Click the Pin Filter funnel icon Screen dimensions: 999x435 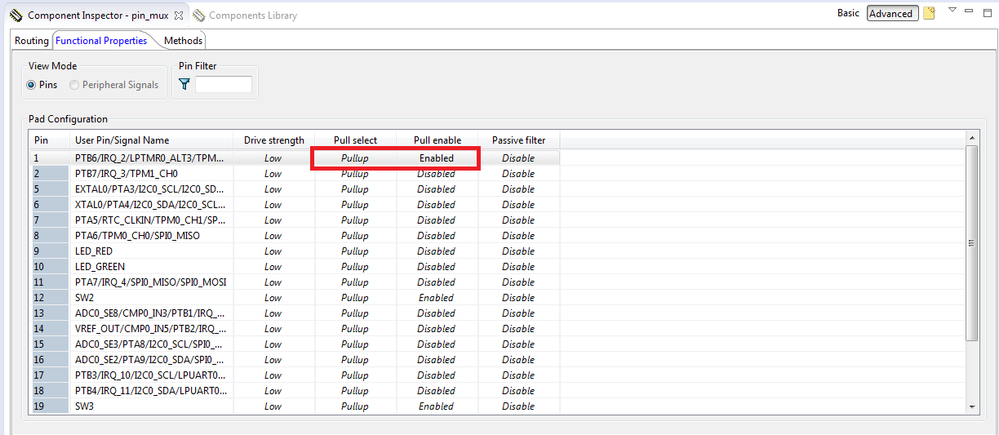coord(185,84)
